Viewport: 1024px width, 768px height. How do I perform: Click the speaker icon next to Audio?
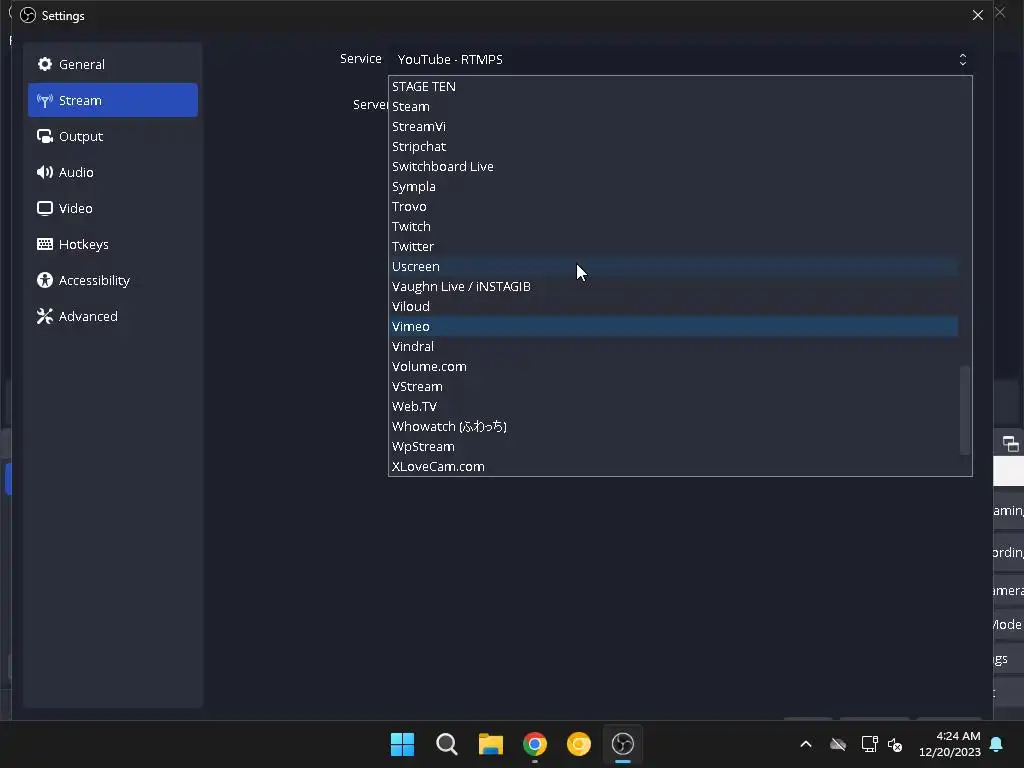pyautogui.click(x=44, y=172)
